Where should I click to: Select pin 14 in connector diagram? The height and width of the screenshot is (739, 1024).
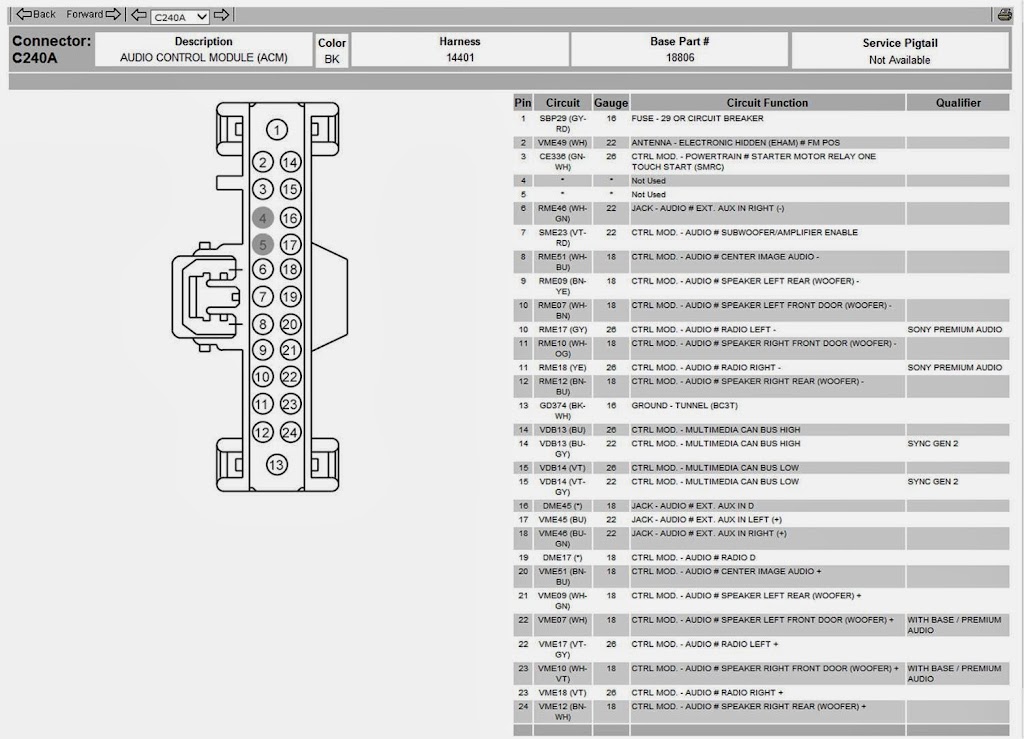point(291,163)
